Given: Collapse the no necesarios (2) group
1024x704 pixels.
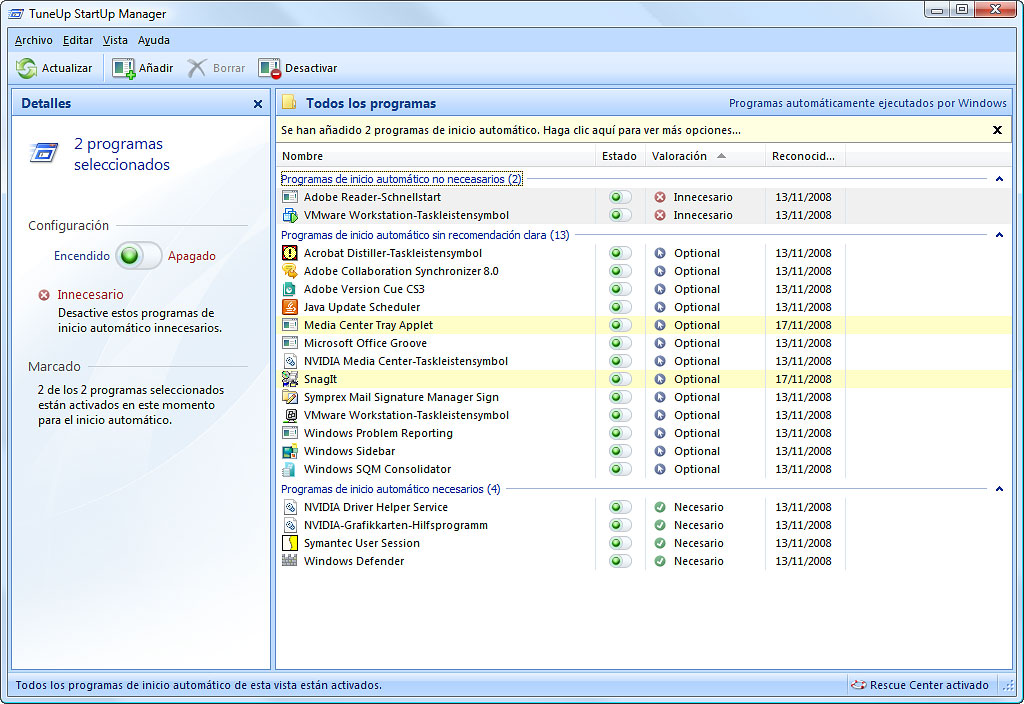Looking at the screenshot, I should coord(999,179).
